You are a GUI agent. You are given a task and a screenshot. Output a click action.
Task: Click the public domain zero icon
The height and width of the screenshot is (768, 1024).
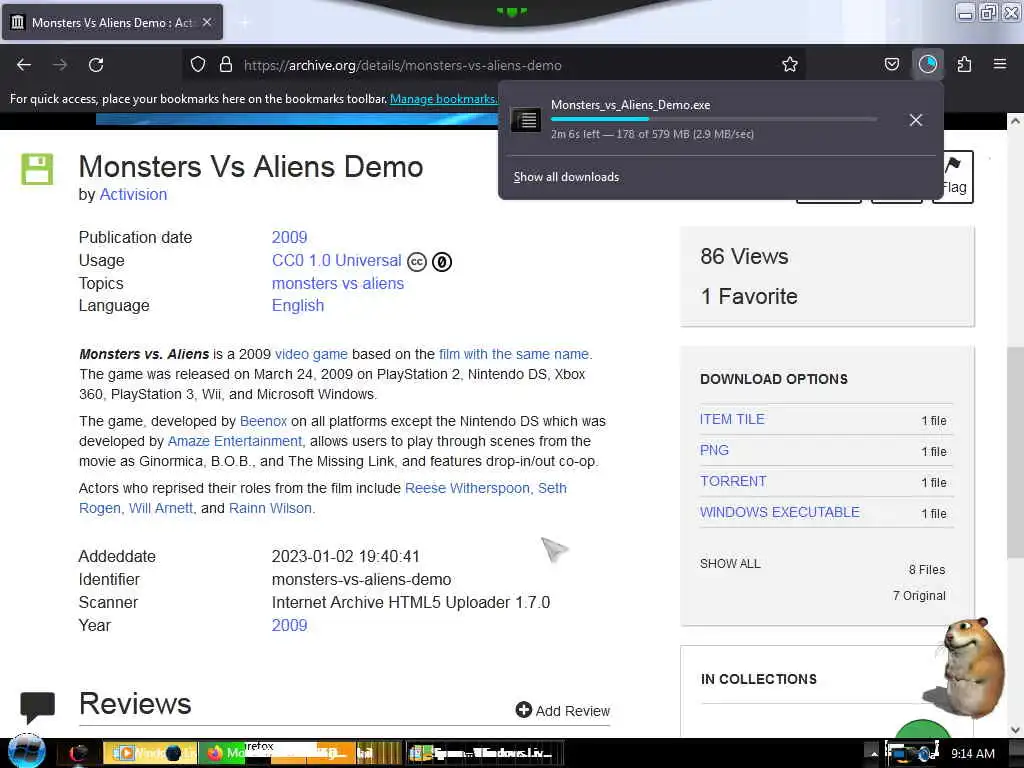click(442, 262)
